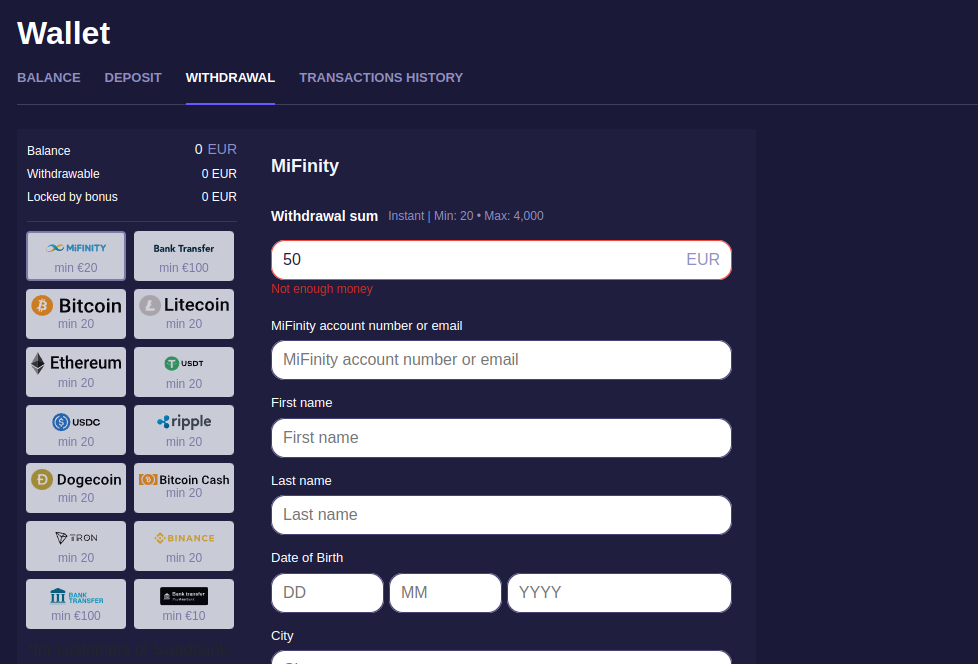Select the USDT Tether option
This screenshot has height=664, width=978.
point(184,372)
